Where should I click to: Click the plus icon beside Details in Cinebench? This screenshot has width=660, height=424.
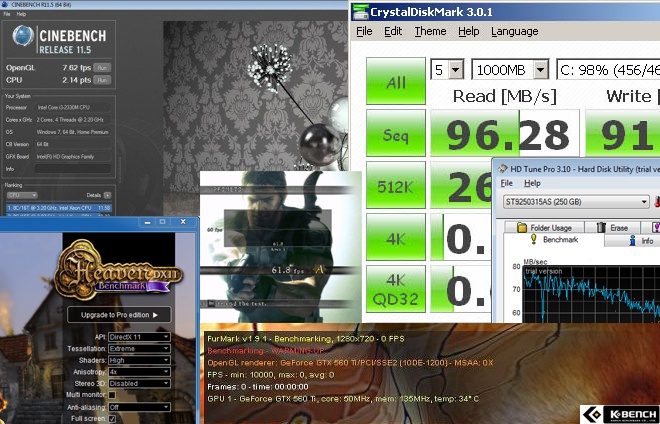[x=108, y=195]
